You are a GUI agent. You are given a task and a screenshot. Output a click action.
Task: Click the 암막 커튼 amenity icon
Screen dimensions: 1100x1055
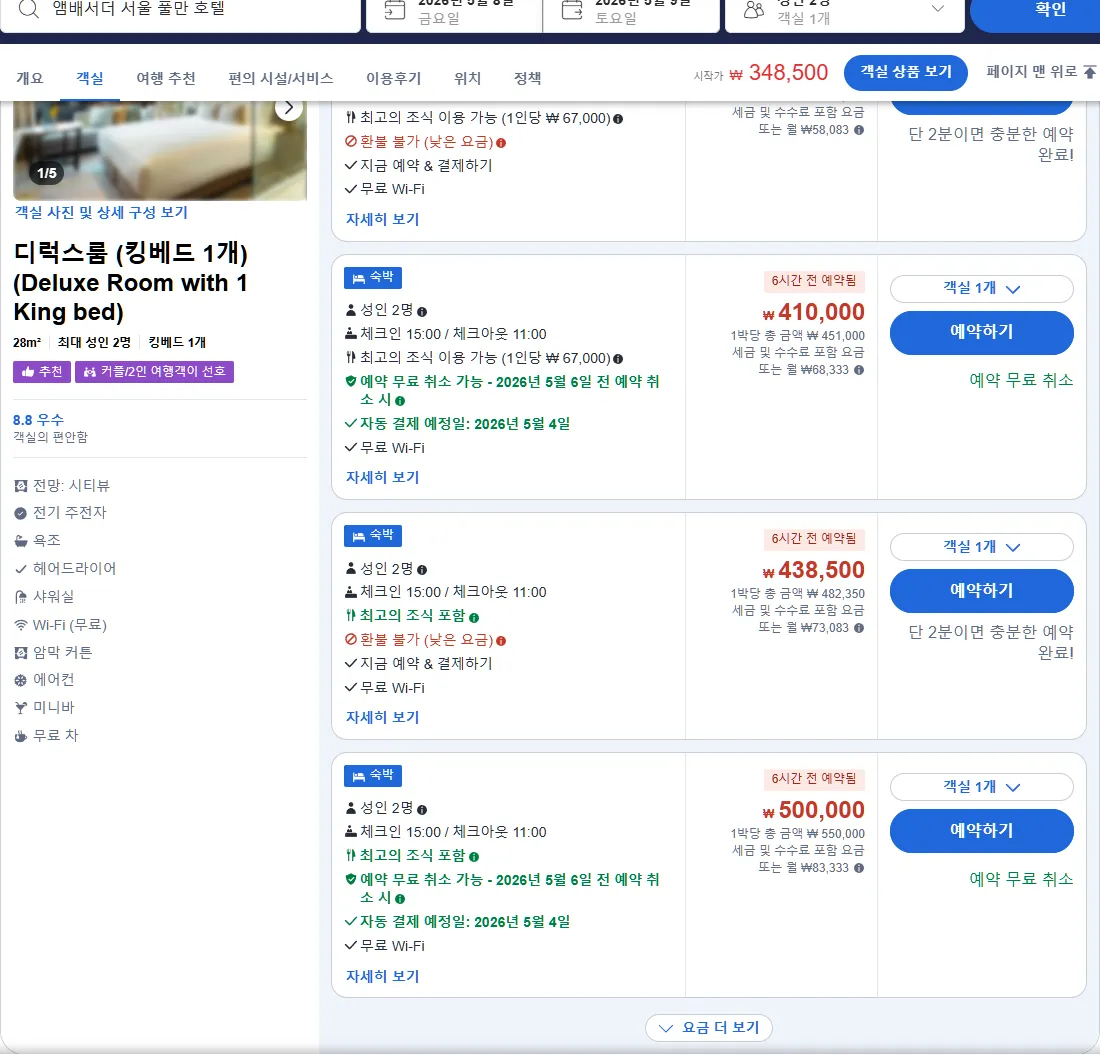[21, 653]
